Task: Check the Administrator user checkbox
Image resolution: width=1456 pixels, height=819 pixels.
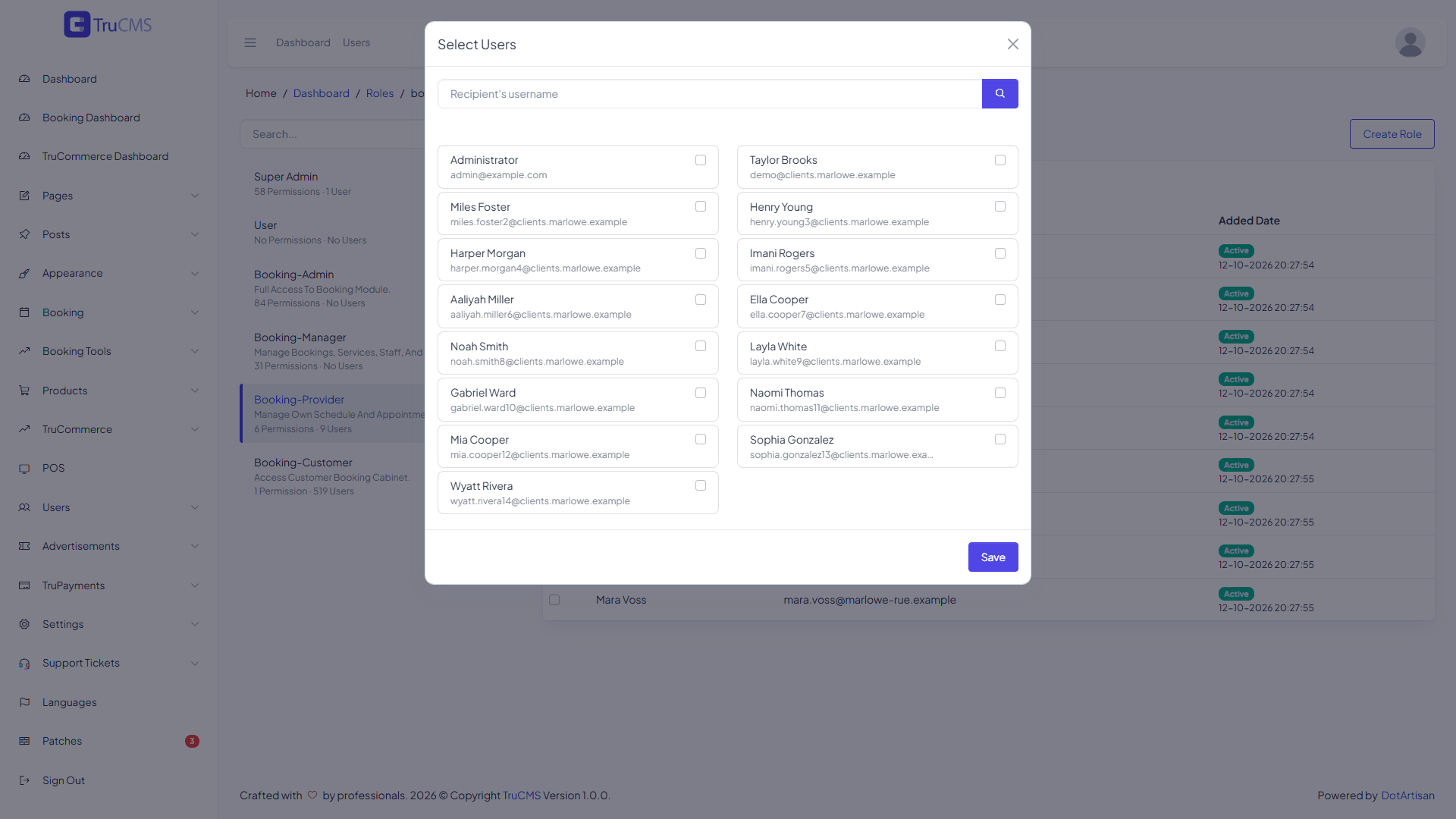Action: click(701, 160)
